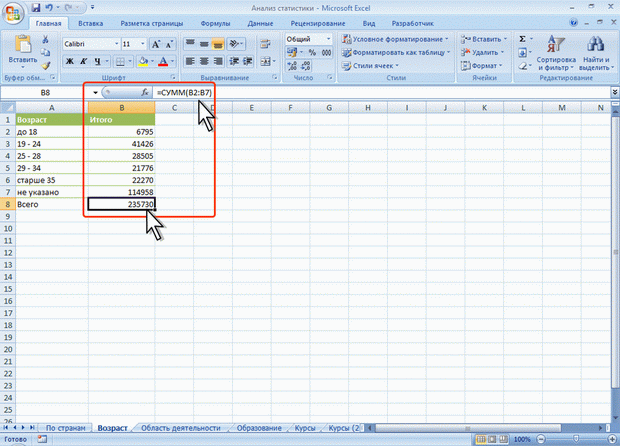Open the Name Box dropdown arrow

pyautogui.click(x=95, y=93)
